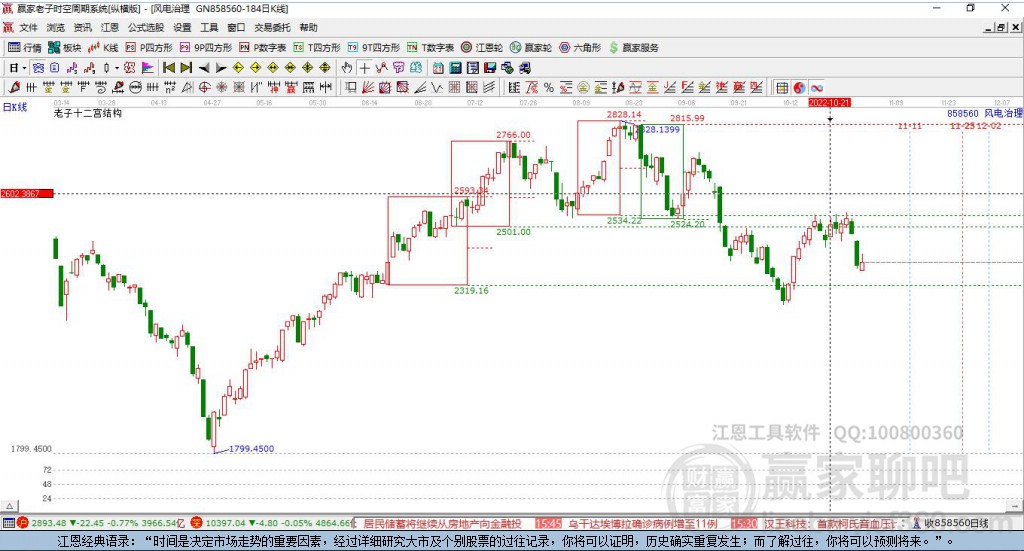Click the 行情 toolbar button

(25, 48)
